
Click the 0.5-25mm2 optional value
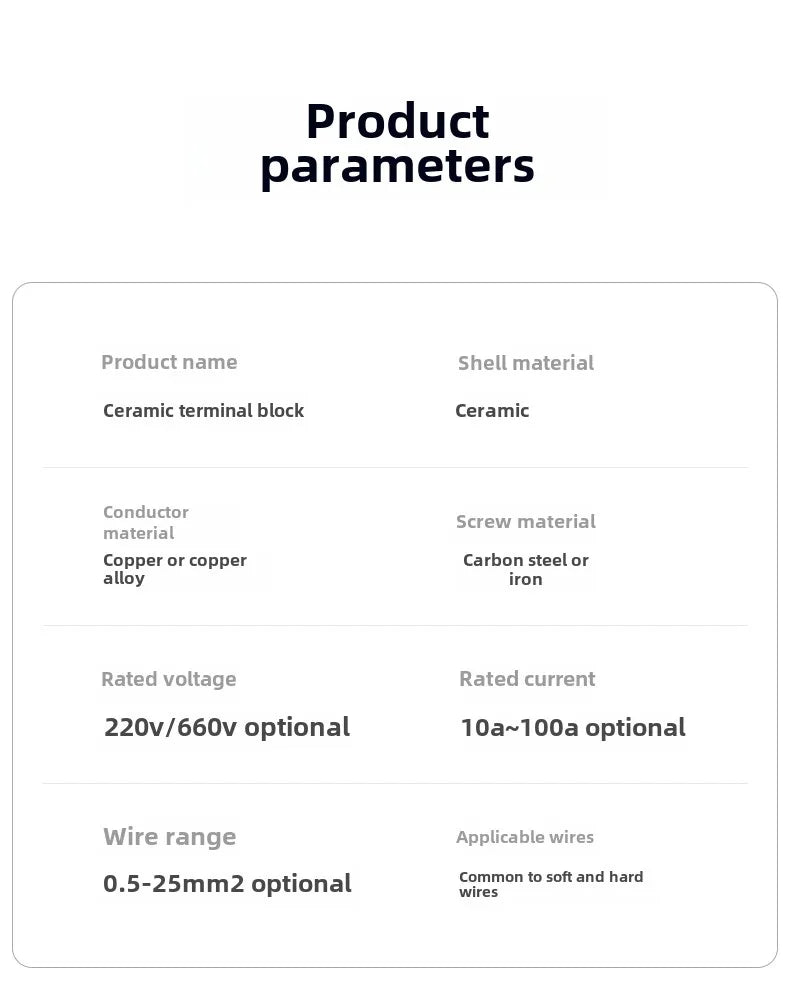click(x=227, y=883)
